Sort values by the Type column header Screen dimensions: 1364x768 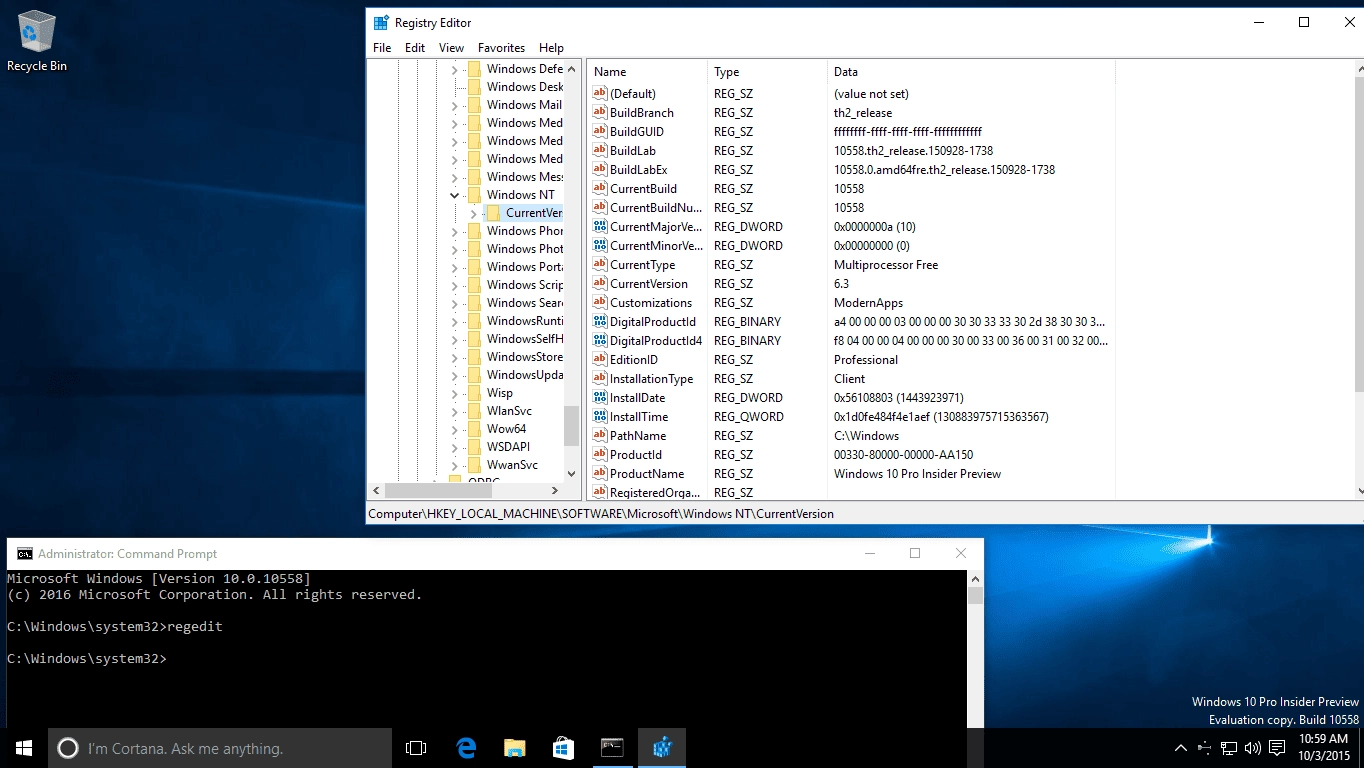tap(768, 72)
